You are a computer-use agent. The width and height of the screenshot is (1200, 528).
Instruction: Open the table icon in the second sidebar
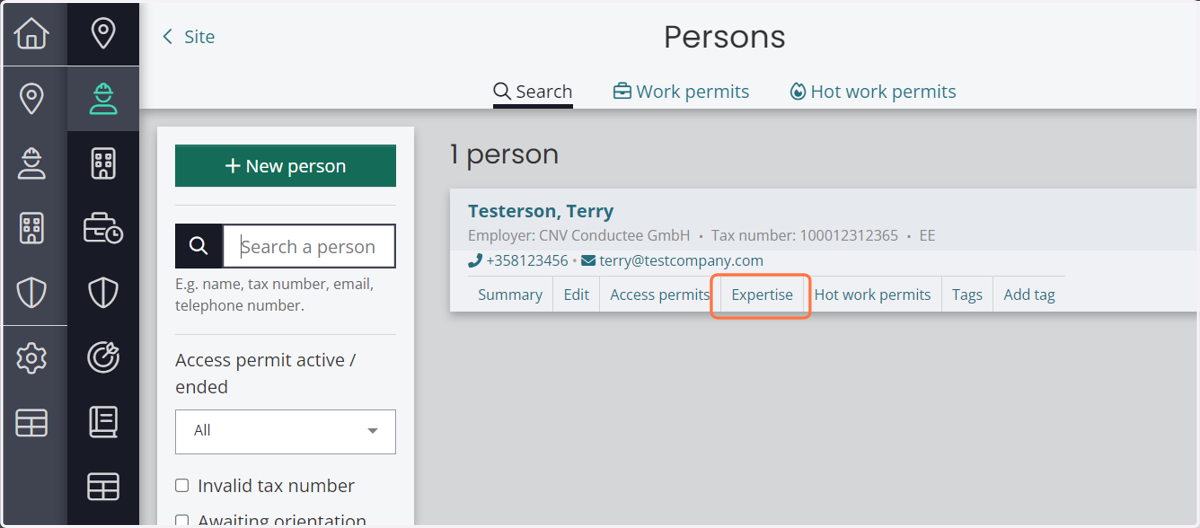(x=103, y=487)
